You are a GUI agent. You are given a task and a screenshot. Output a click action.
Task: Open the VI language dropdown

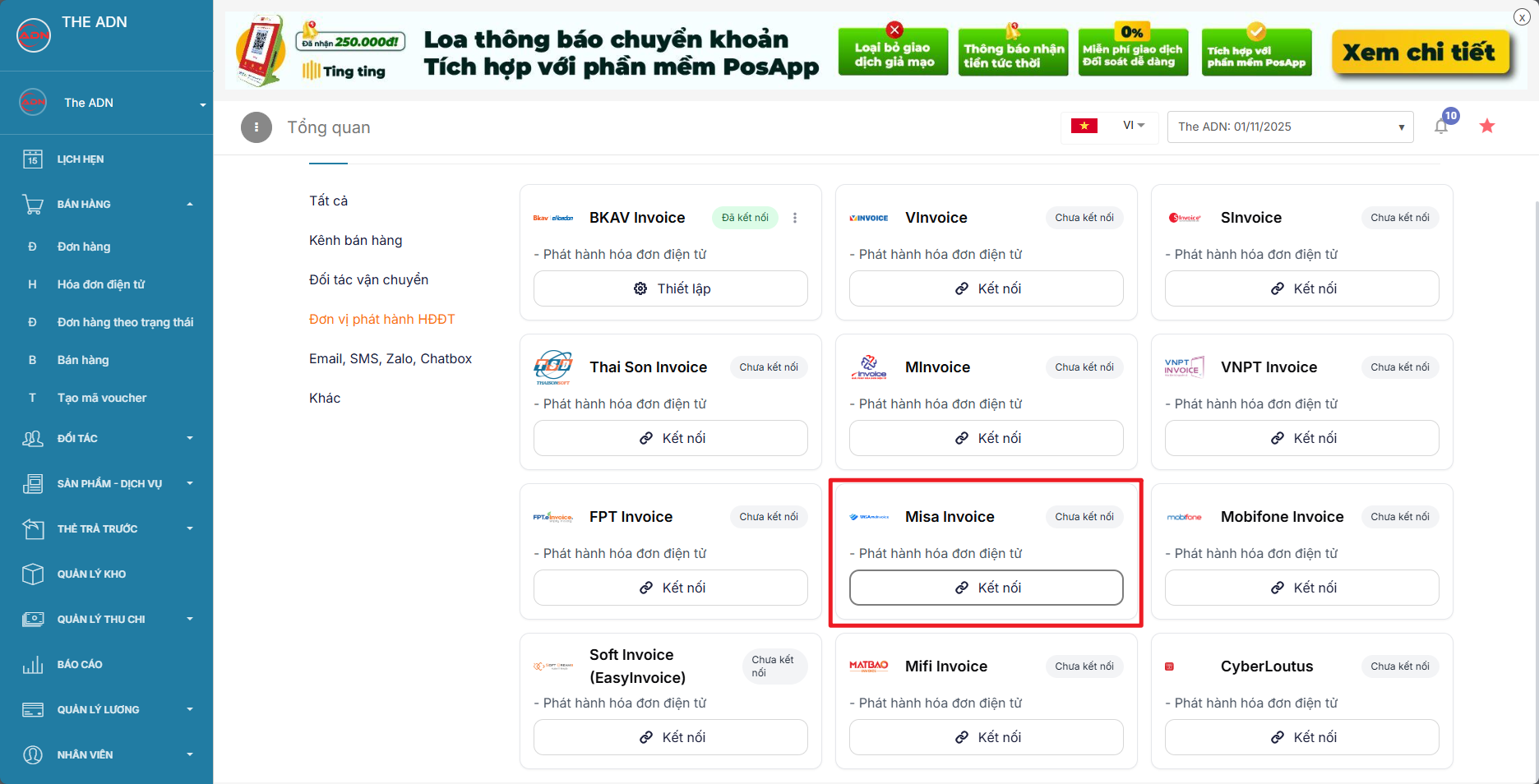click(1134, 126)
